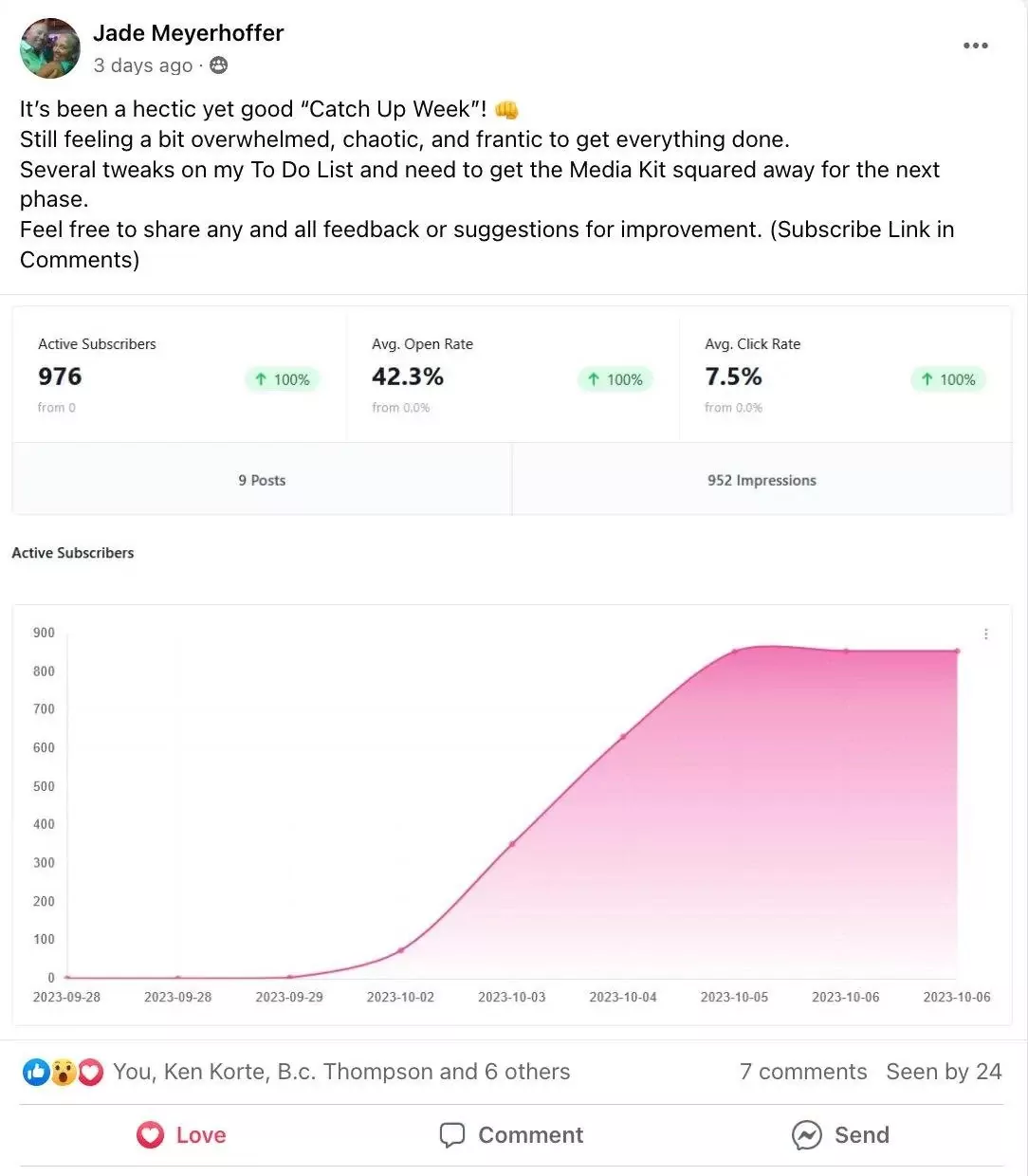Click the red heart reaction icon in summary
1028x1176 pixels.
[90, 1073]
